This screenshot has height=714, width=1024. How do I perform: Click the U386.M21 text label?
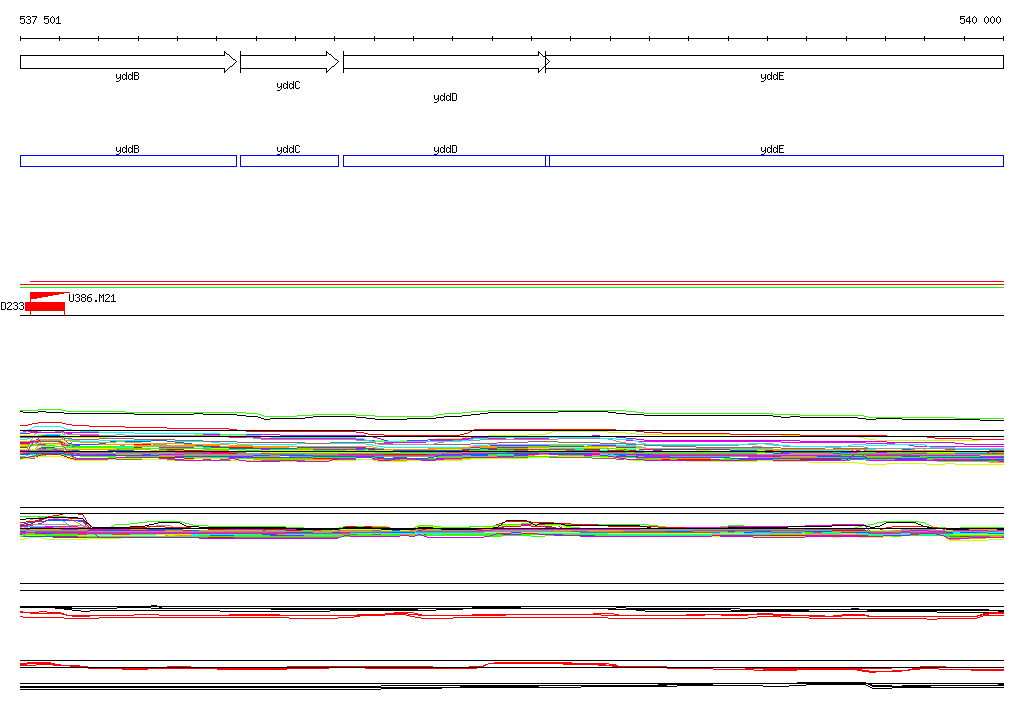pos(92,299)
